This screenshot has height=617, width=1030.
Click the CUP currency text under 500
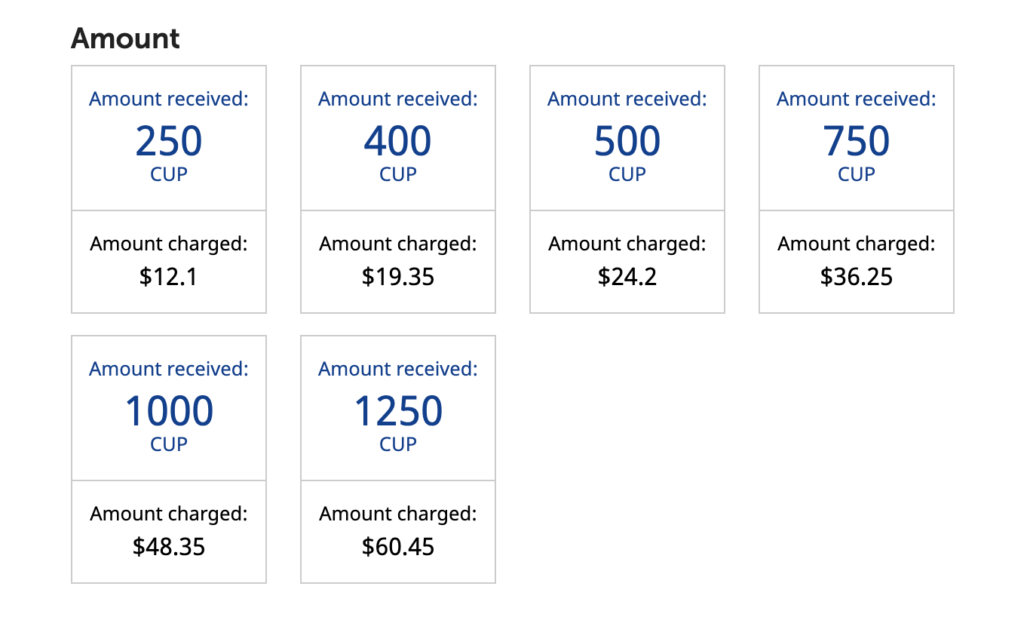click(x=627, y=174)
